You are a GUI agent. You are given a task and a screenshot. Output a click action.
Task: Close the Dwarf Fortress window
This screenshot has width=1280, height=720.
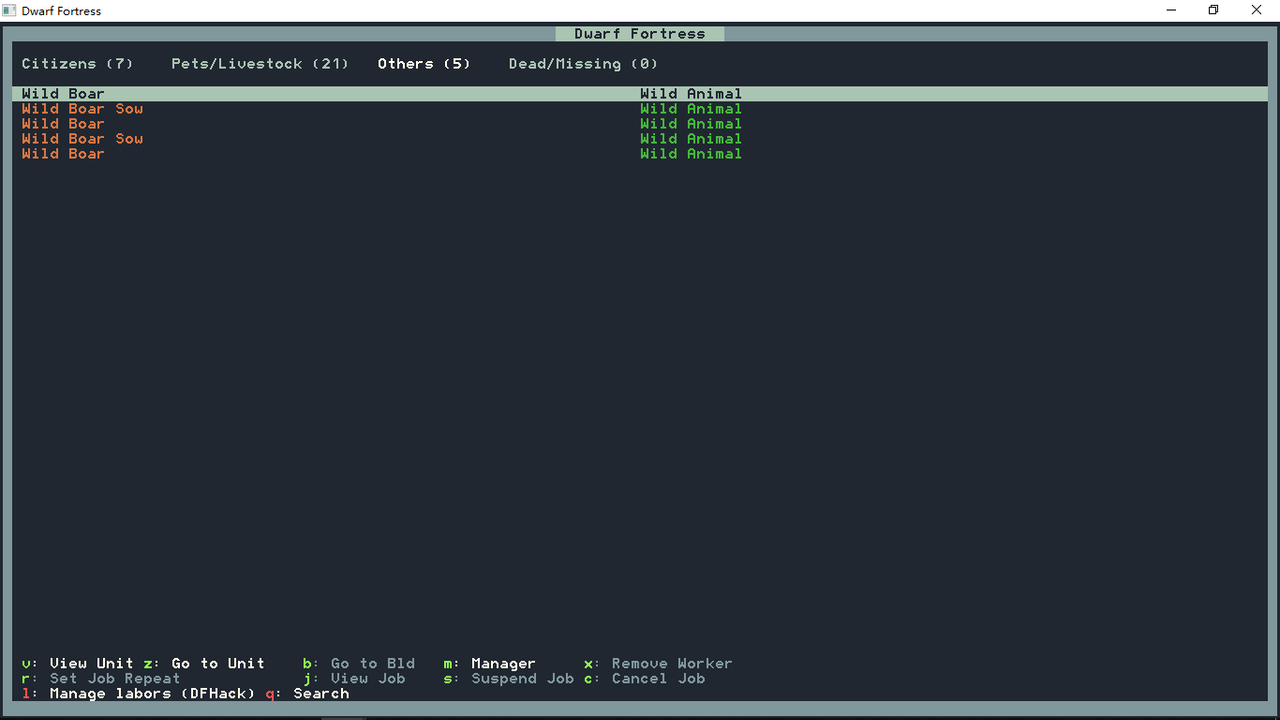click(1258, 10)
